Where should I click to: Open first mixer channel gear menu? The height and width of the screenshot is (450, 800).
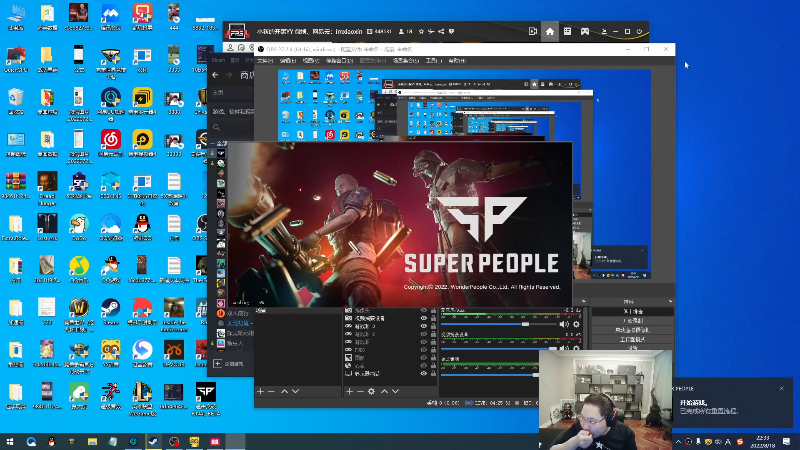coord(577,324)
